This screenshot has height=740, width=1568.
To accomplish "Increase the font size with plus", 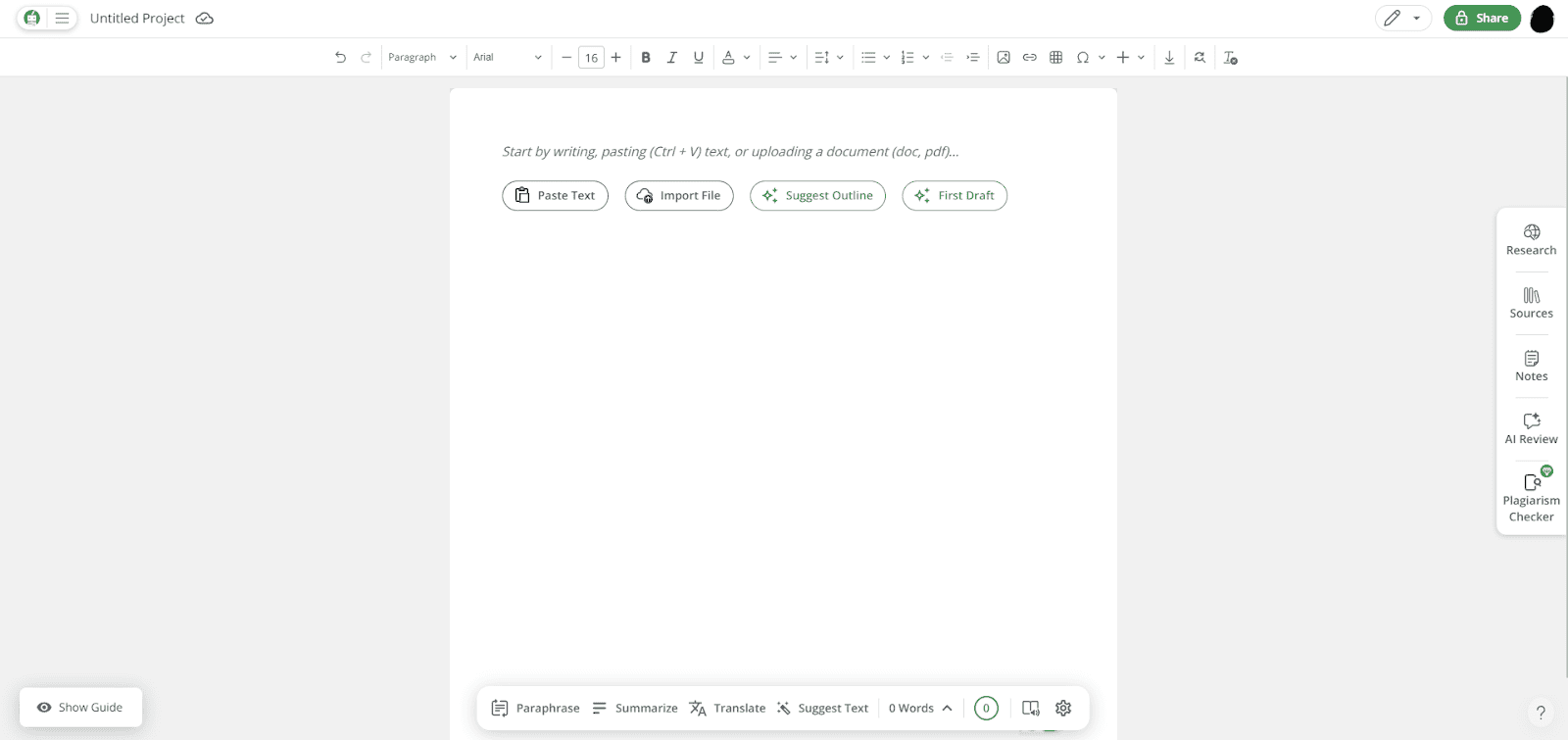I will [616, 58].
